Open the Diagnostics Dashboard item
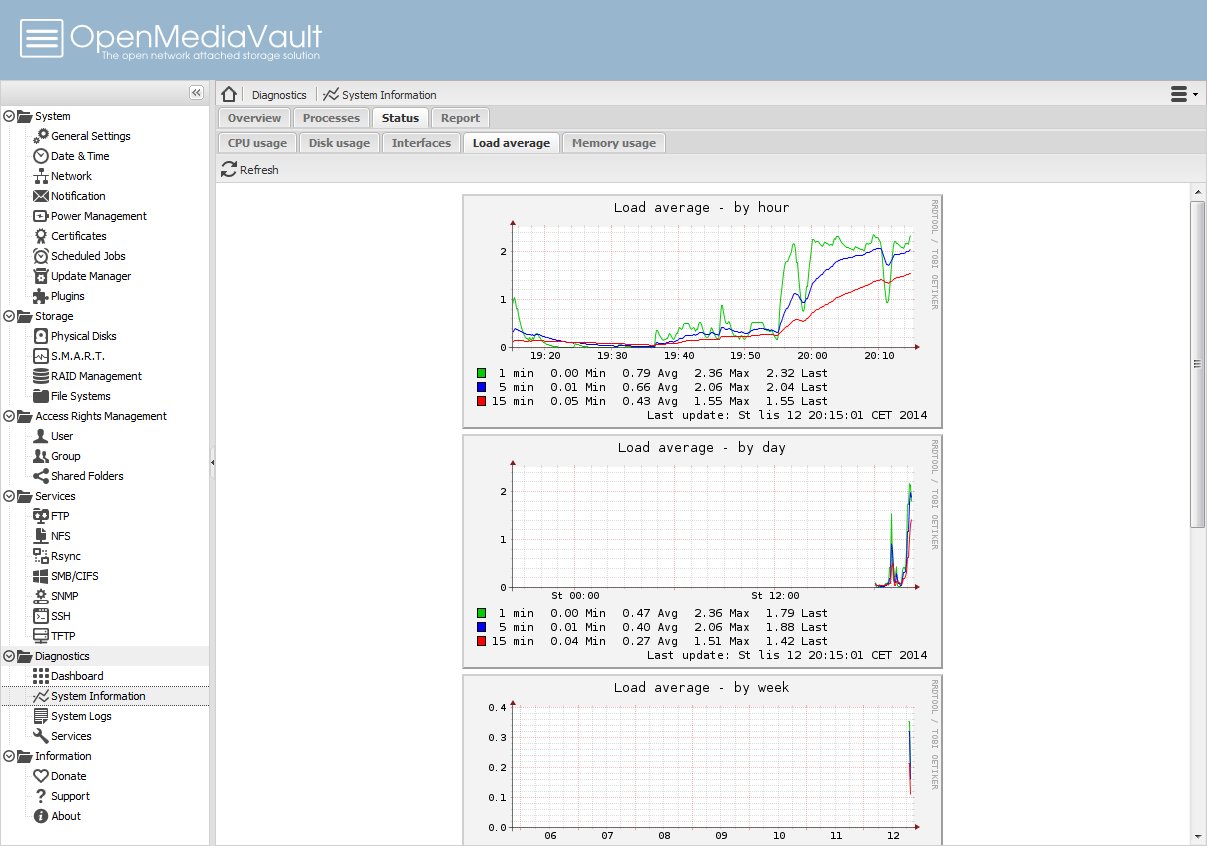Viewport: 1207px width, 846px height. coord(77,676)
